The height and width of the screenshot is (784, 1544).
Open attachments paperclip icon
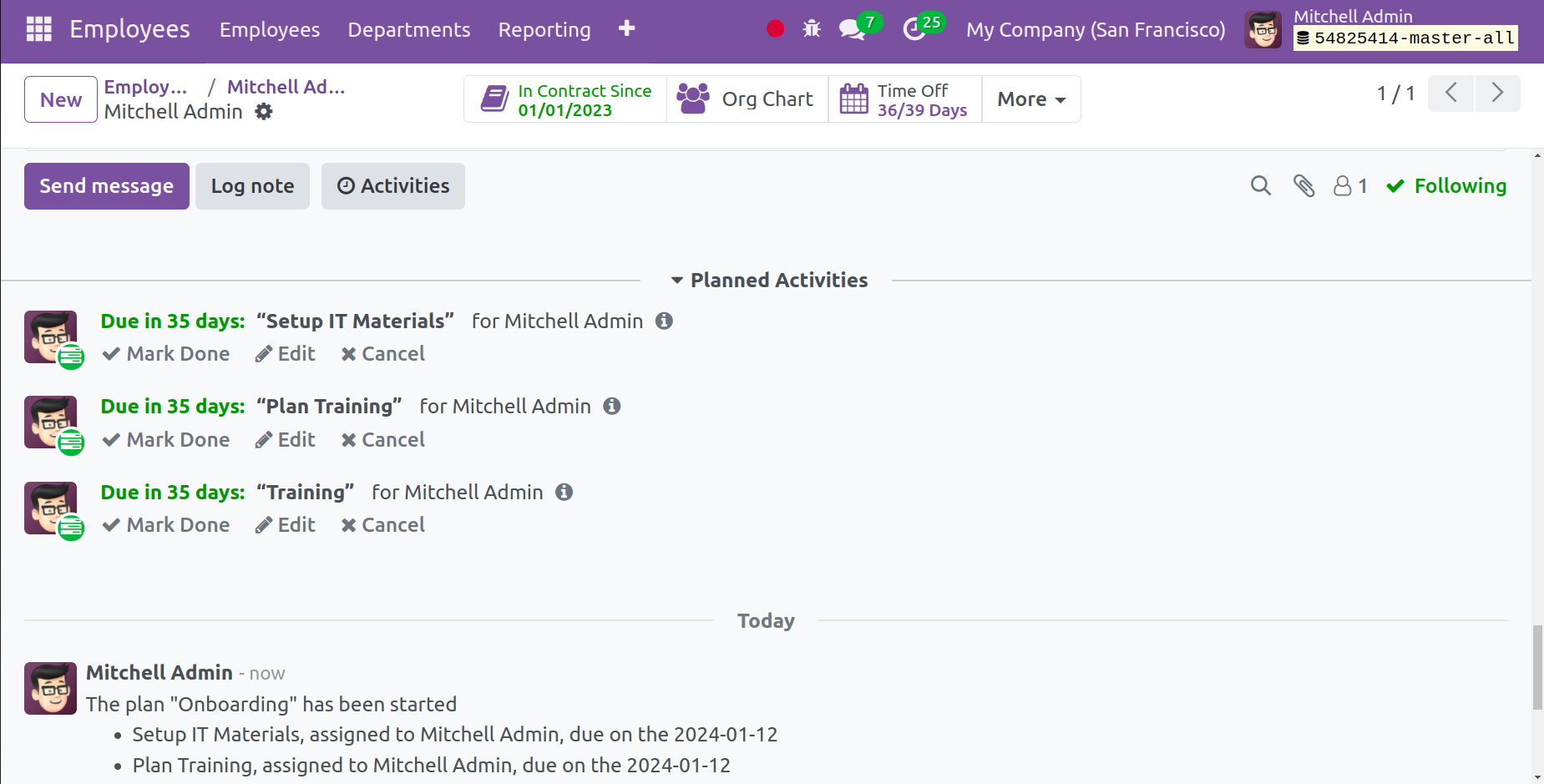click(x=1304, y=185)
